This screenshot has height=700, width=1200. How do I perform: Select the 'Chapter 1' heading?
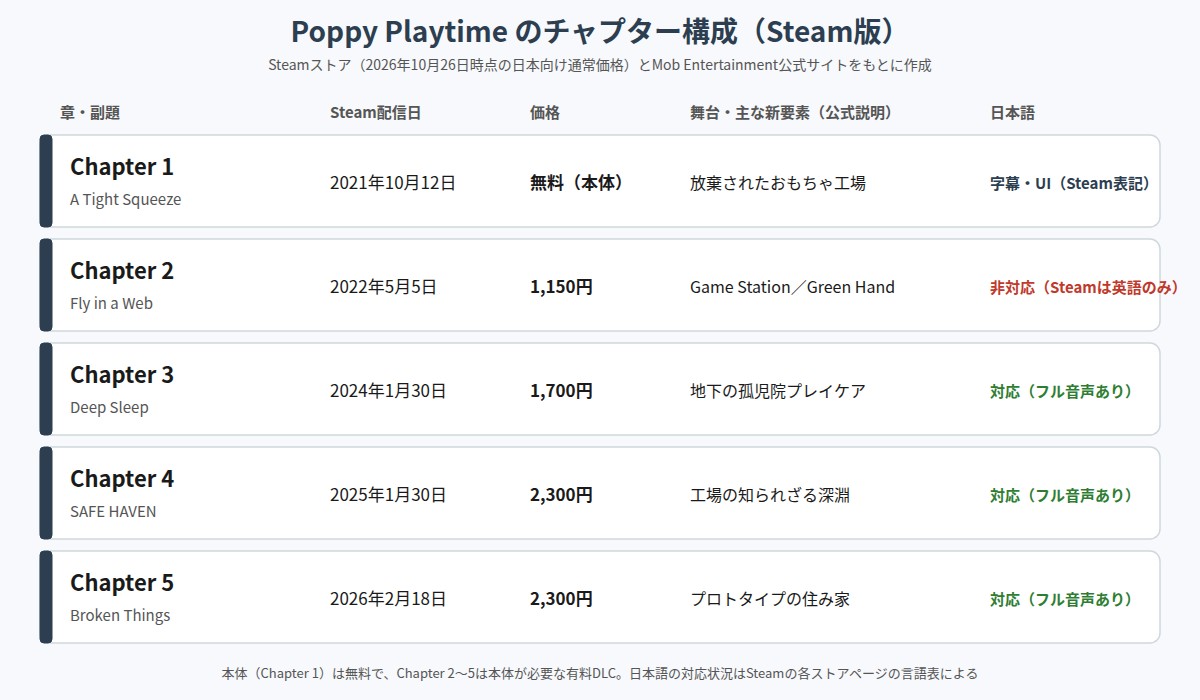[122, 167]
